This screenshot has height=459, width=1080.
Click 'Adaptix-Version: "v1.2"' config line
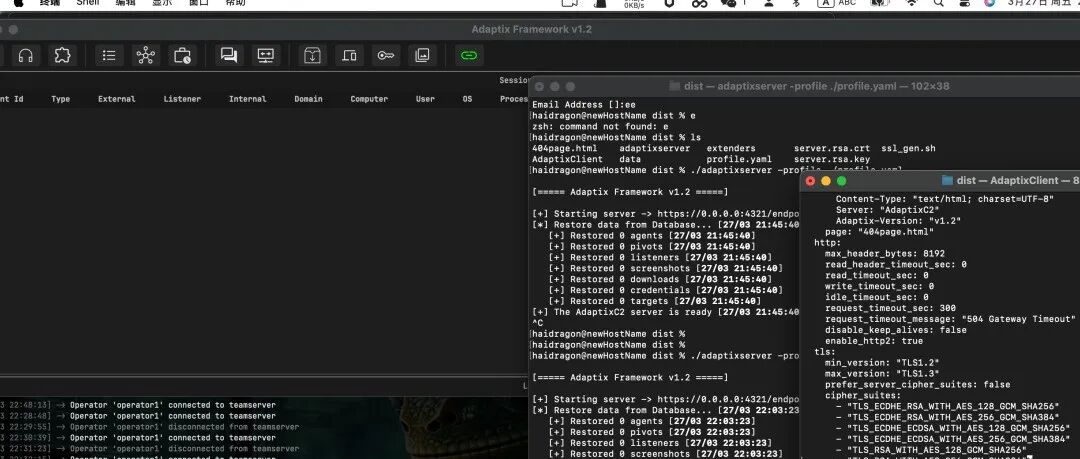[898, 221]
